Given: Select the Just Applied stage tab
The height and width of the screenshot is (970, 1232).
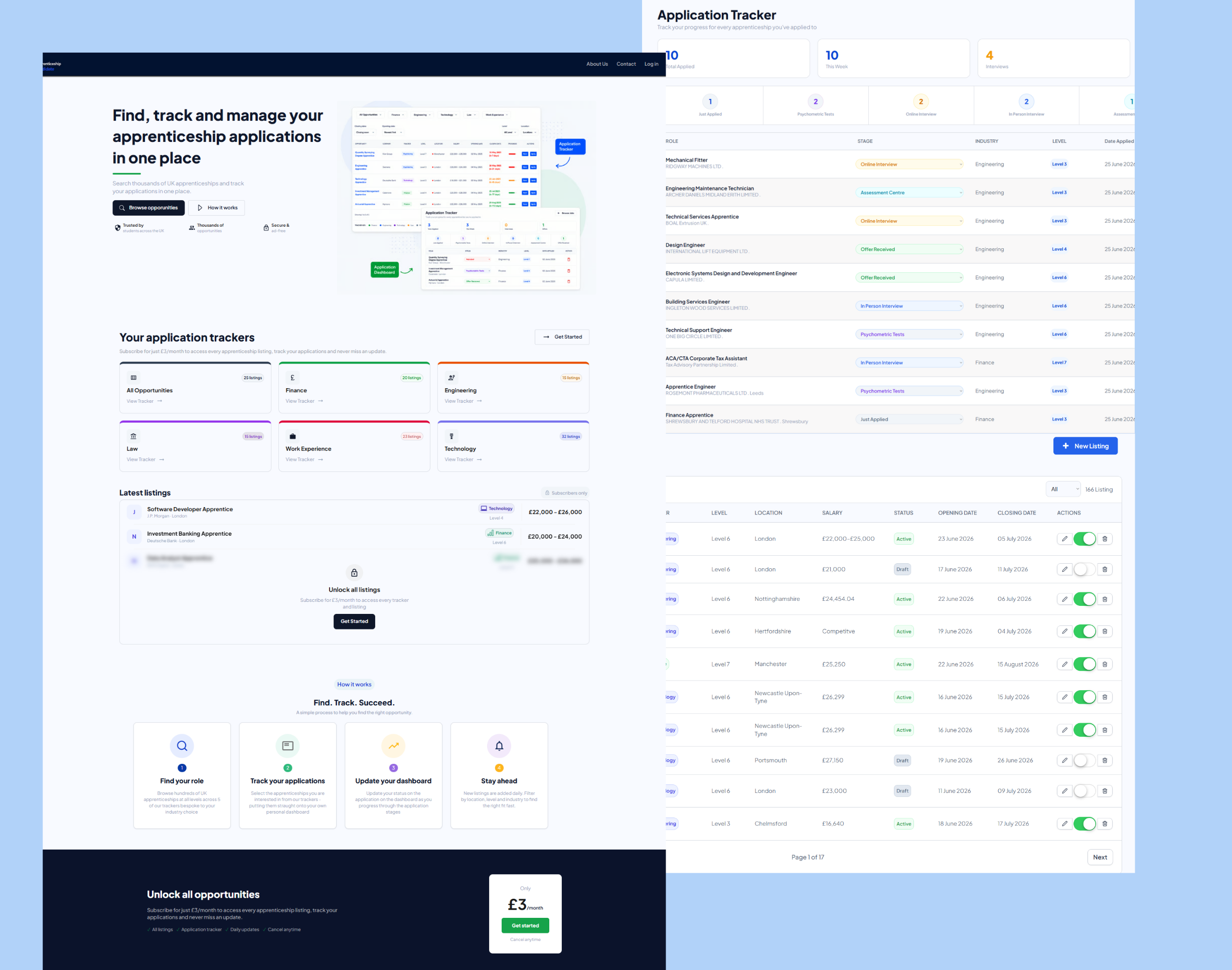Looking at the screenshot, I should (711, 106).
